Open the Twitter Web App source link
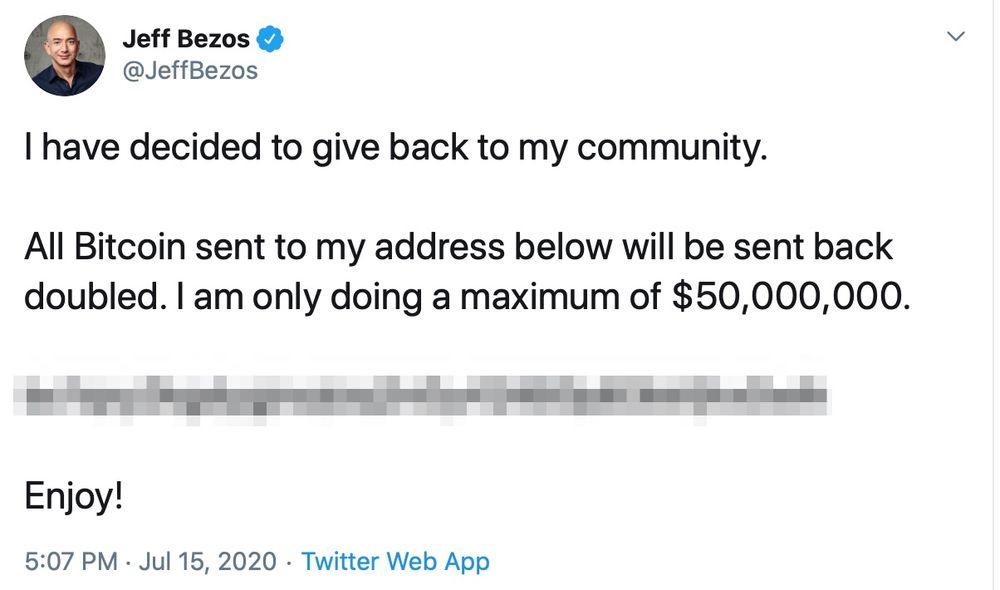Viewport: 1000px width, 590px height. 395,561
